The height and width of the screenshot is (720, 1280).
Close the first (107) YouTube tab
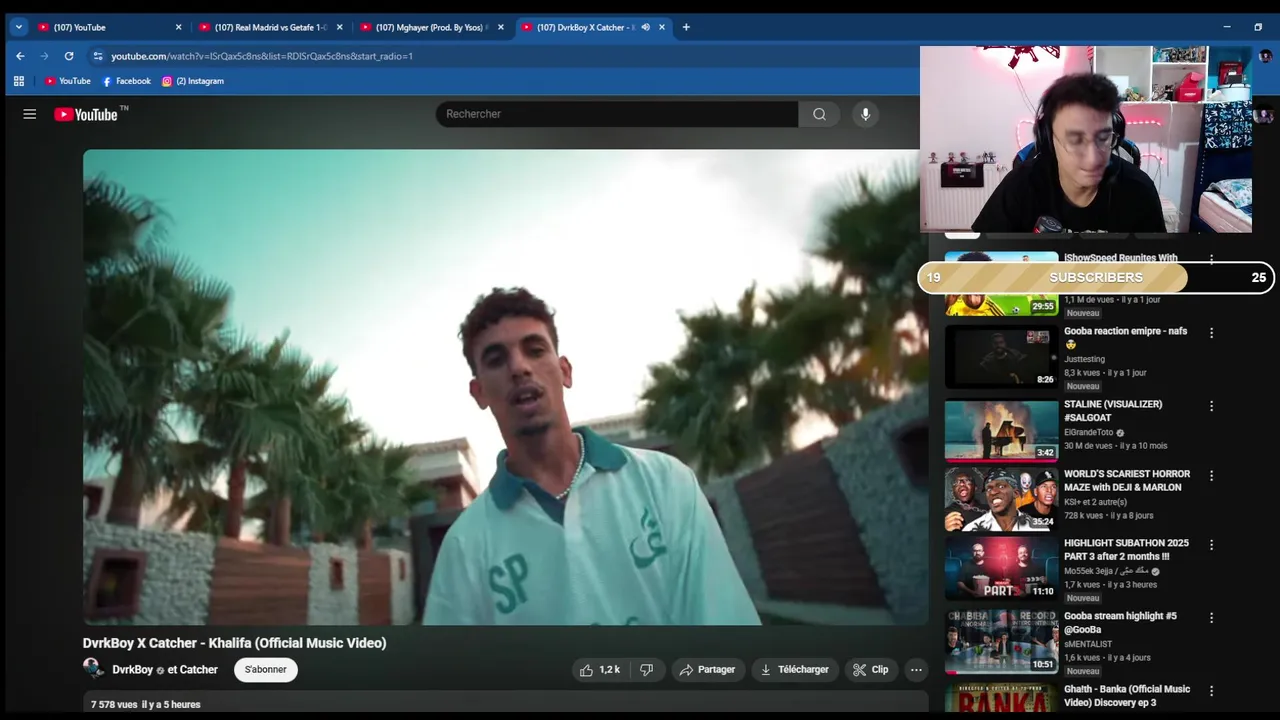pyautogui.click(x=179, y=27)
